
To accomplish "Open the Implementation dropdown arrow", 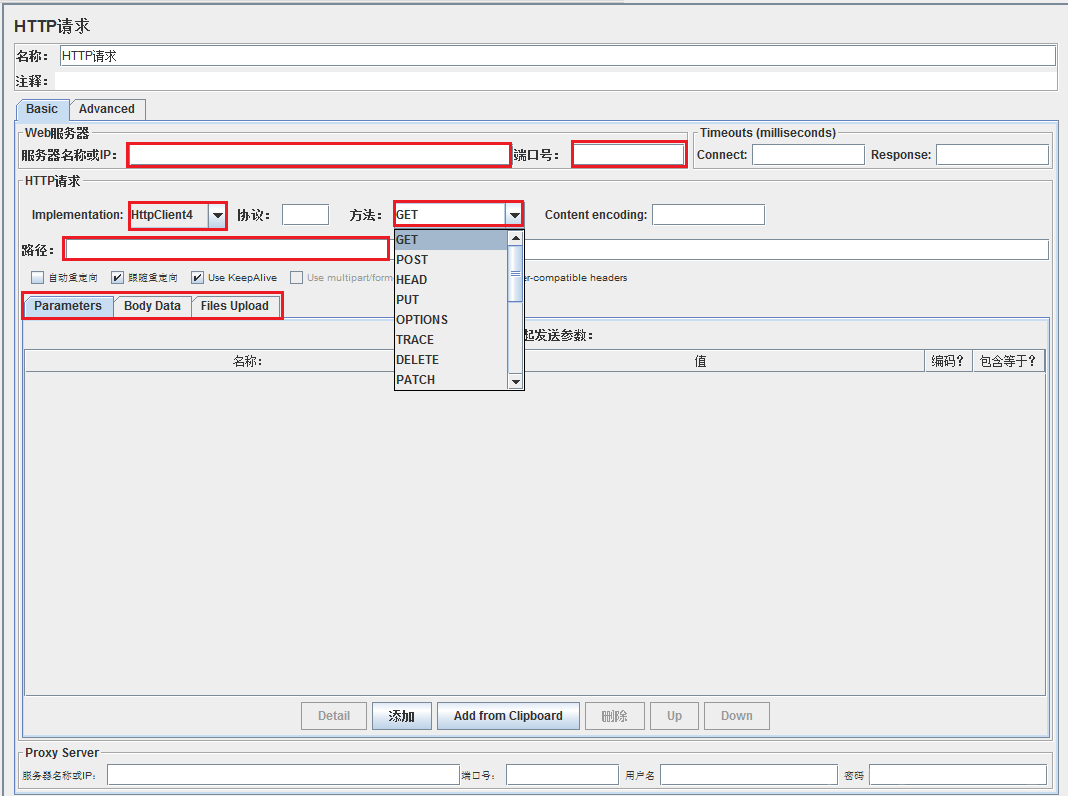I will (217, 215).
